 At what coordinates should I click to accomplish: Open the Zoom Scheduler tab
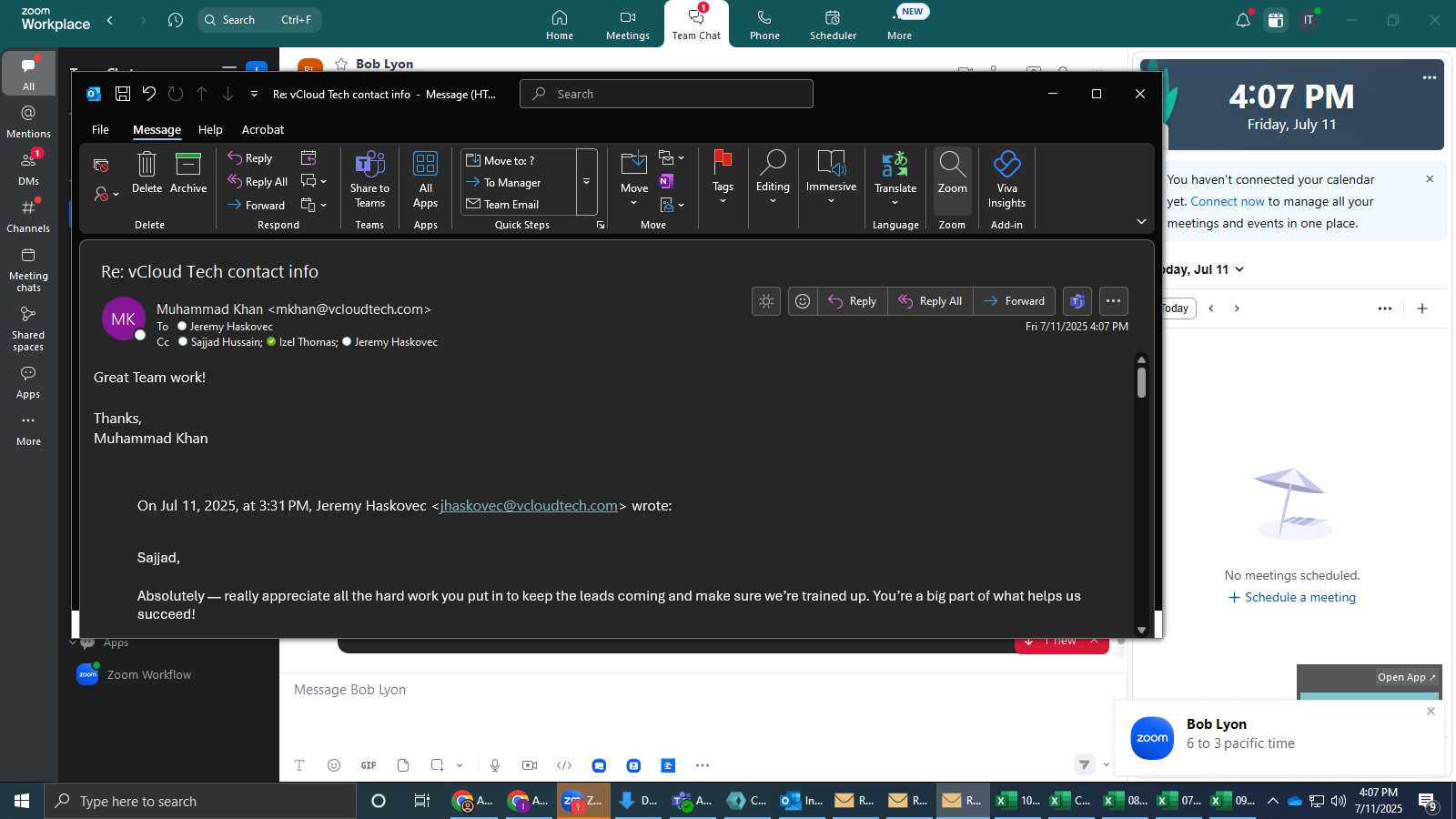coord(833,25)
